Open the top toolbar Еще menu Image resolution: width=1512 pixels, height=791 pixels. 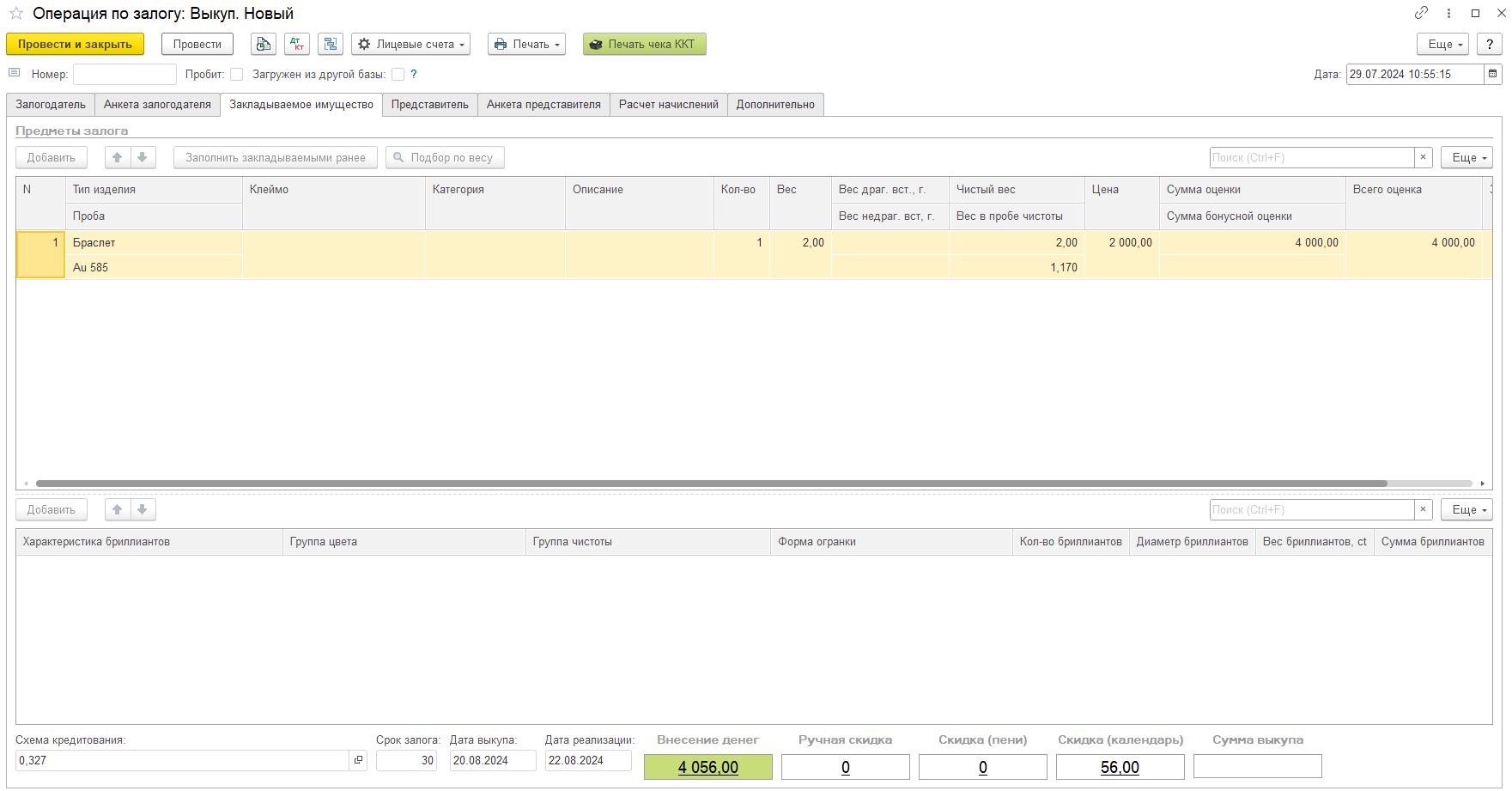[x=1442, y=44]
